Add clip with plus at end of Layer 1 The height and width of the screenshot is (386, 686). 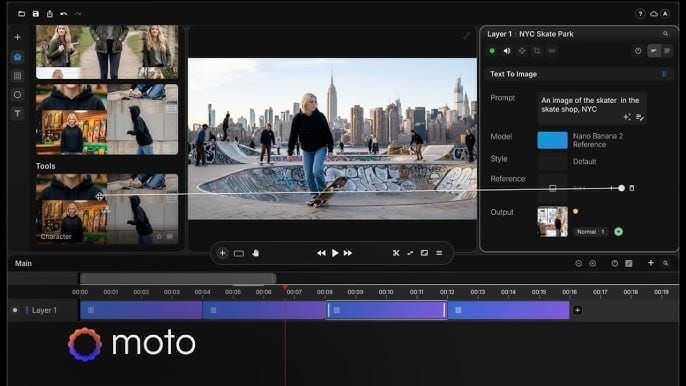(578, 310)
